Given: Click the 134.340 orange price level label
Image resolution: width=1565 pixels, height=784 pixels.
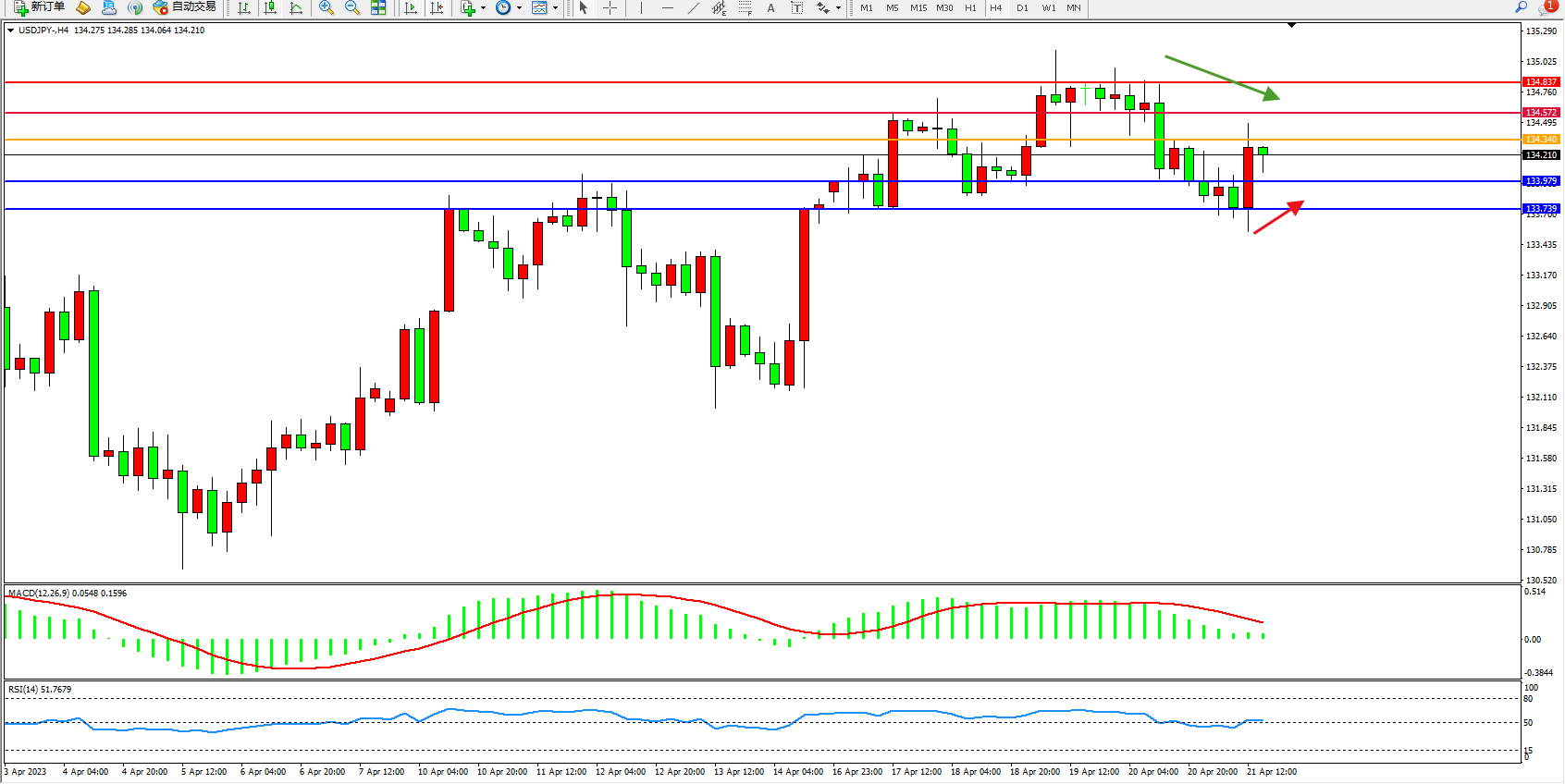Looking at the screenshot, I should point(1541,140).
